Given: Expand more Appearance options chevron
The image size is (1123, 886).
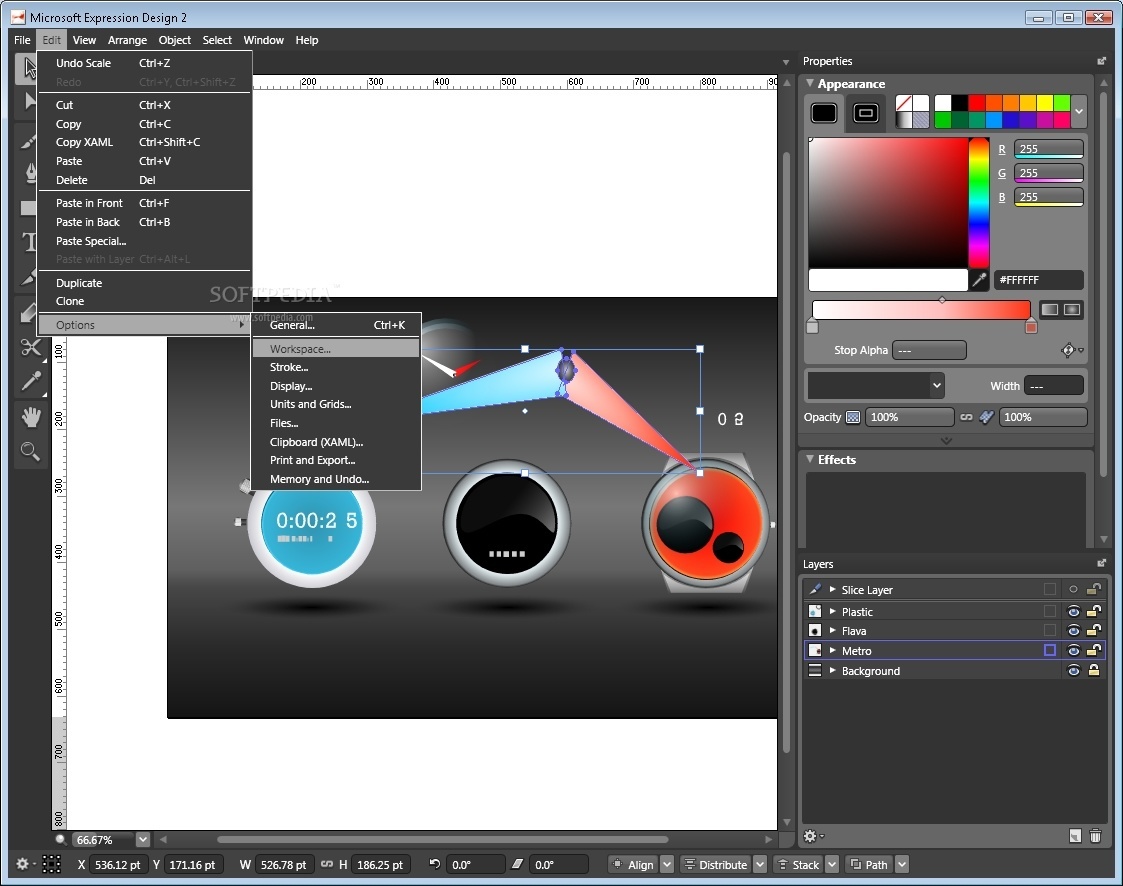Looking at the screenshot, I should pos(946,440).
